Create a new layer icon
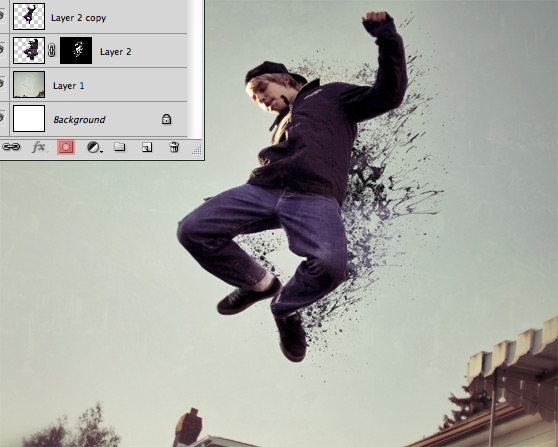The width and height of the screenshot is (558, 447). 147,147
